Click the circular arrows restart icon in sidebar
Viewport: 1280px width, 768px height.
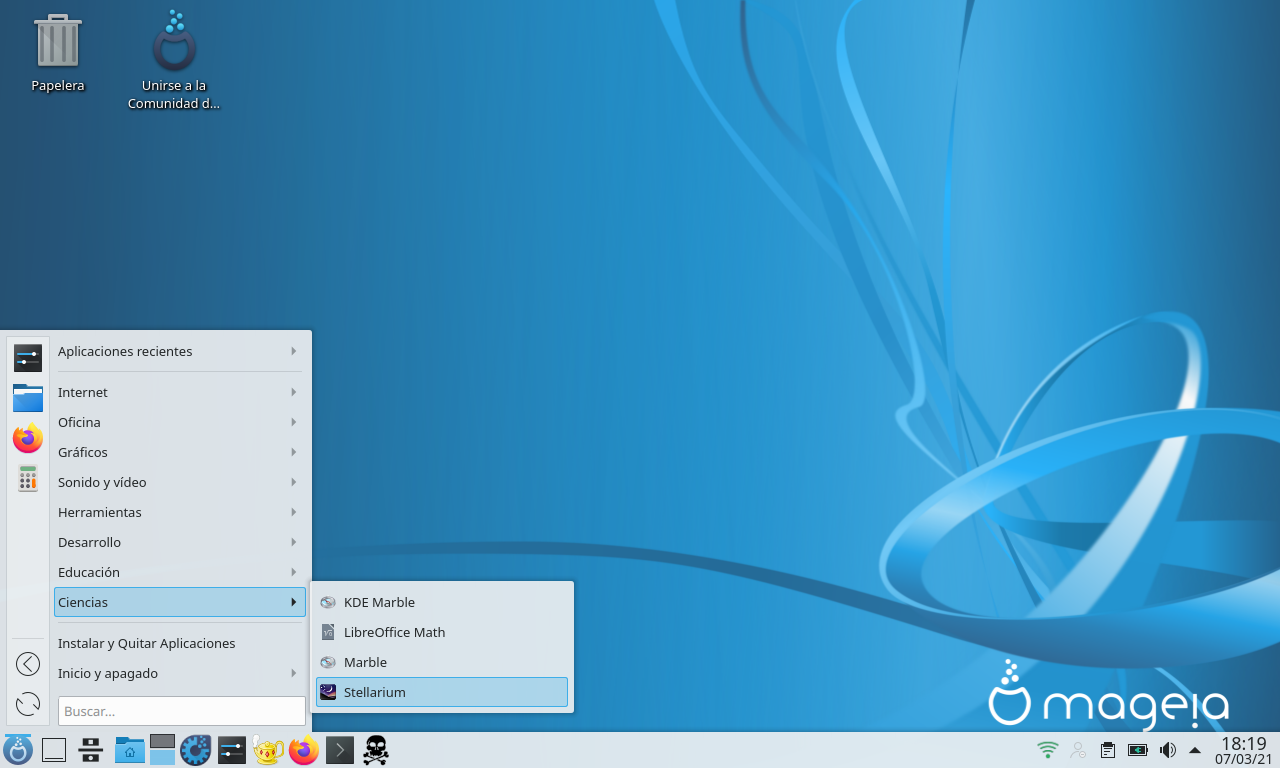[28, 704]
